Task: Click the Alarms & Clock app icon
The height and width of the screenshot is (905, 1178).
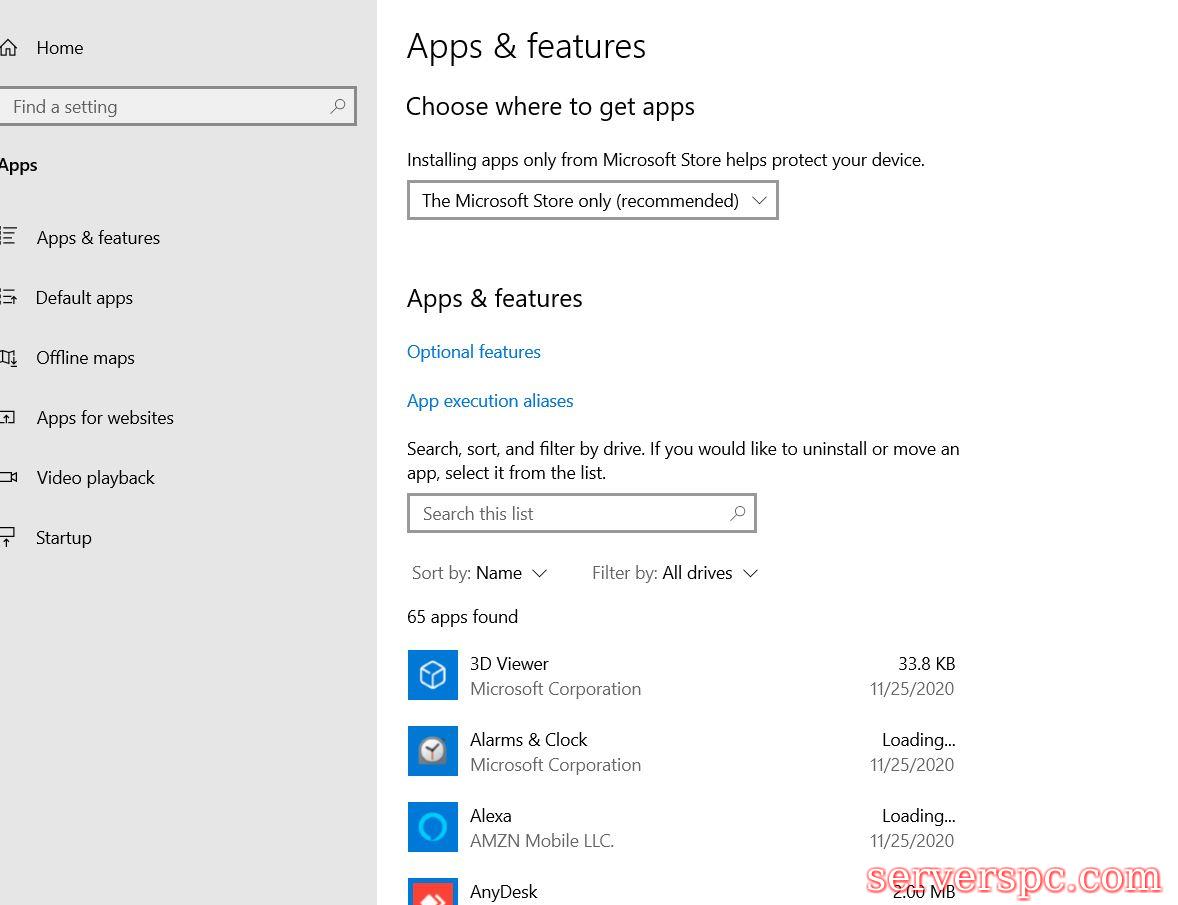Action: [x=432, y=751]
